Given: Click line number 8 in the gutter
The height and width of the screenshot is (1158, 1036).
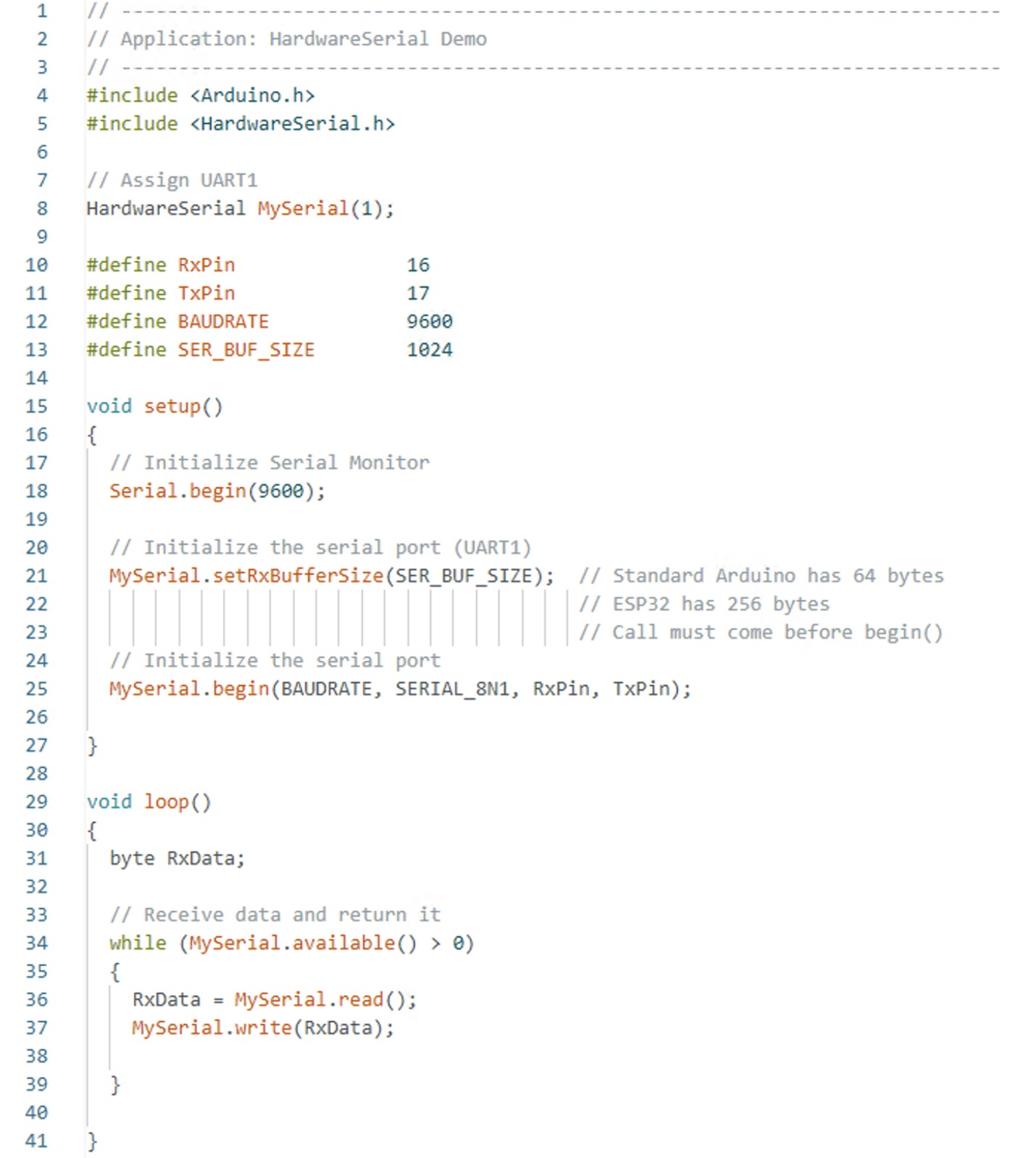Looking at the screenshot, I should point(41,209).
